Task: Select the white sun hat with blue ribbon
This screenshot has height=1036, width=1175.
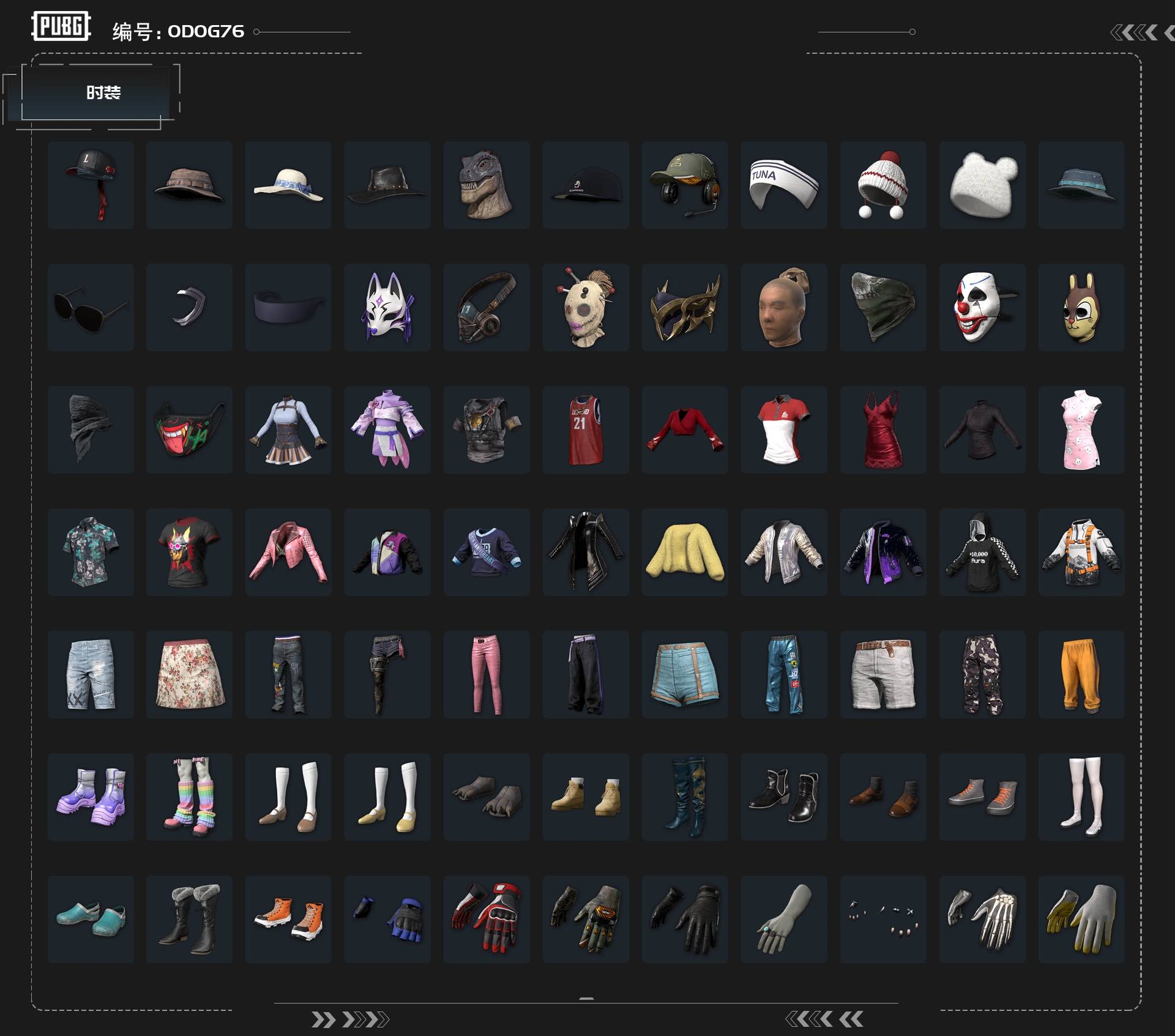Action: coord(288,185)
